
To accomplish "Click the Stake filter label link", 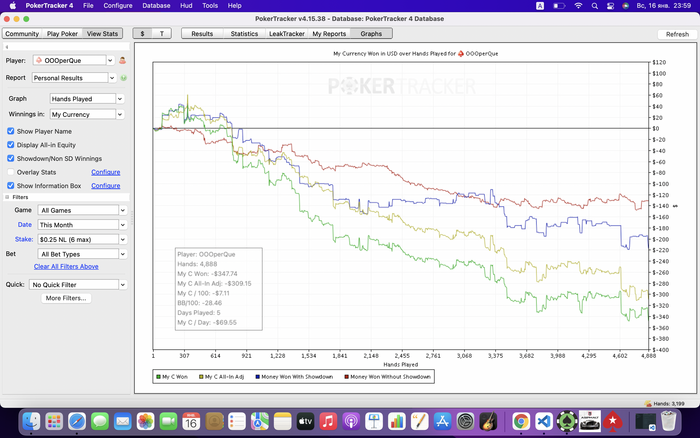I will [24, 239].
